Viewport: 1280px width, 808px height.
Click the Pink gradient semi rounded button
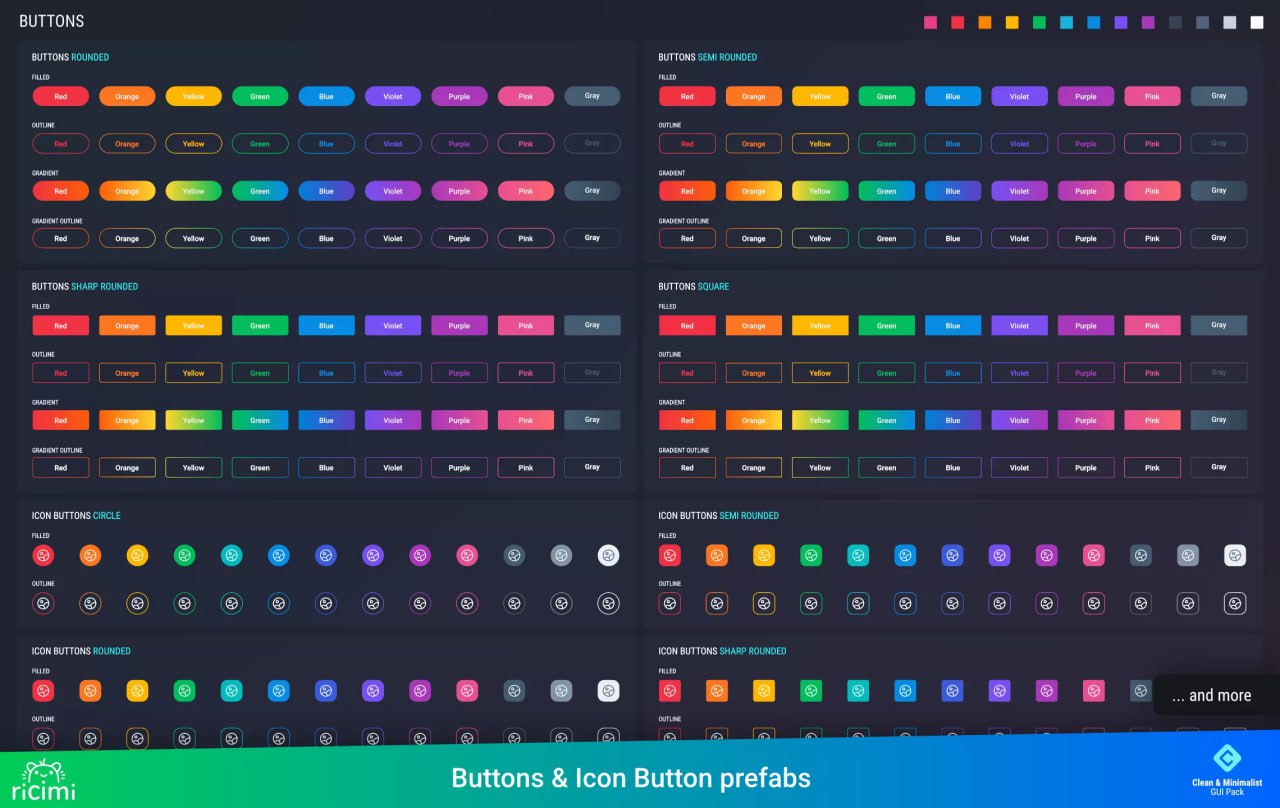(1152, 190)
